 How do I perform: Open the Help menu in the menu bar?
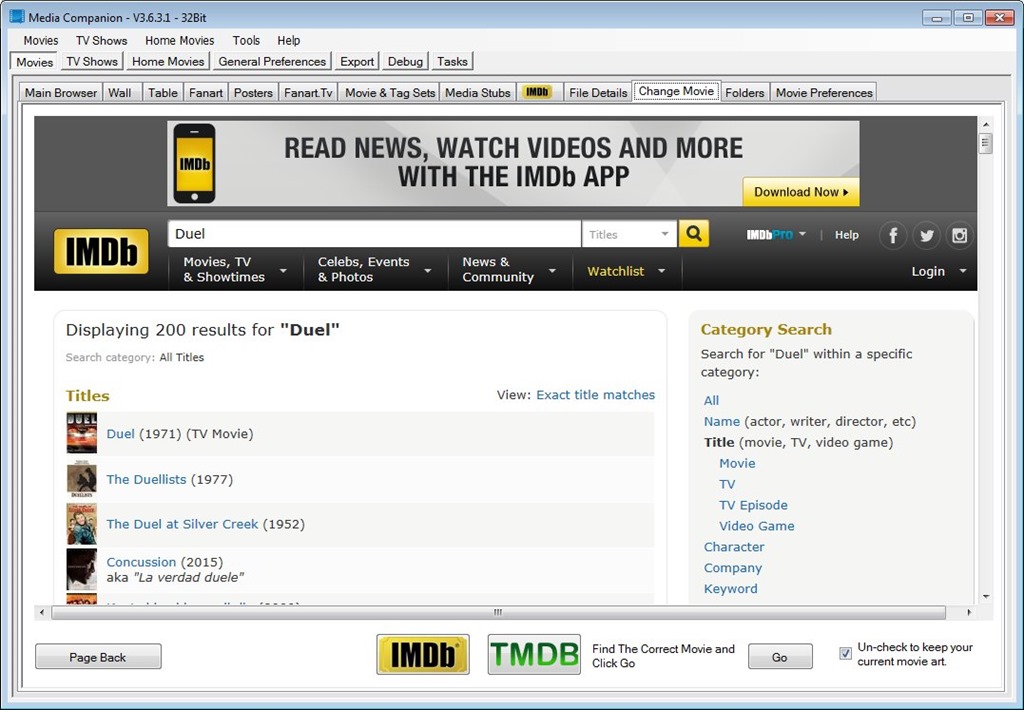pos(289,40)
